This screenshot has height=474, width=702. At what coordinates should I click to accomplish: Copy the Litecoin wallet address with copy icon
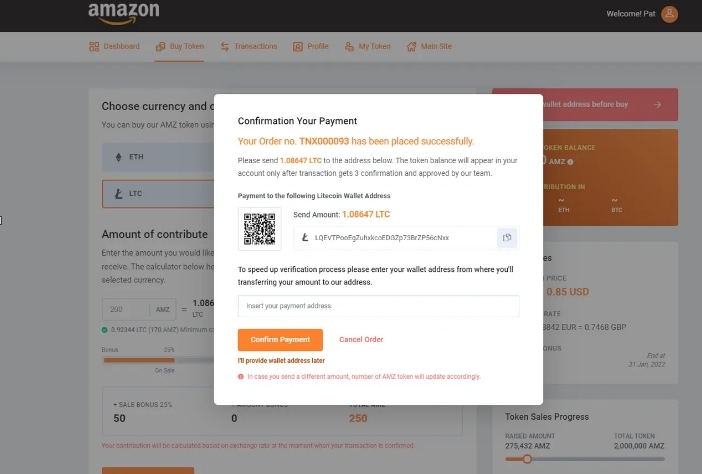(507, 238)
